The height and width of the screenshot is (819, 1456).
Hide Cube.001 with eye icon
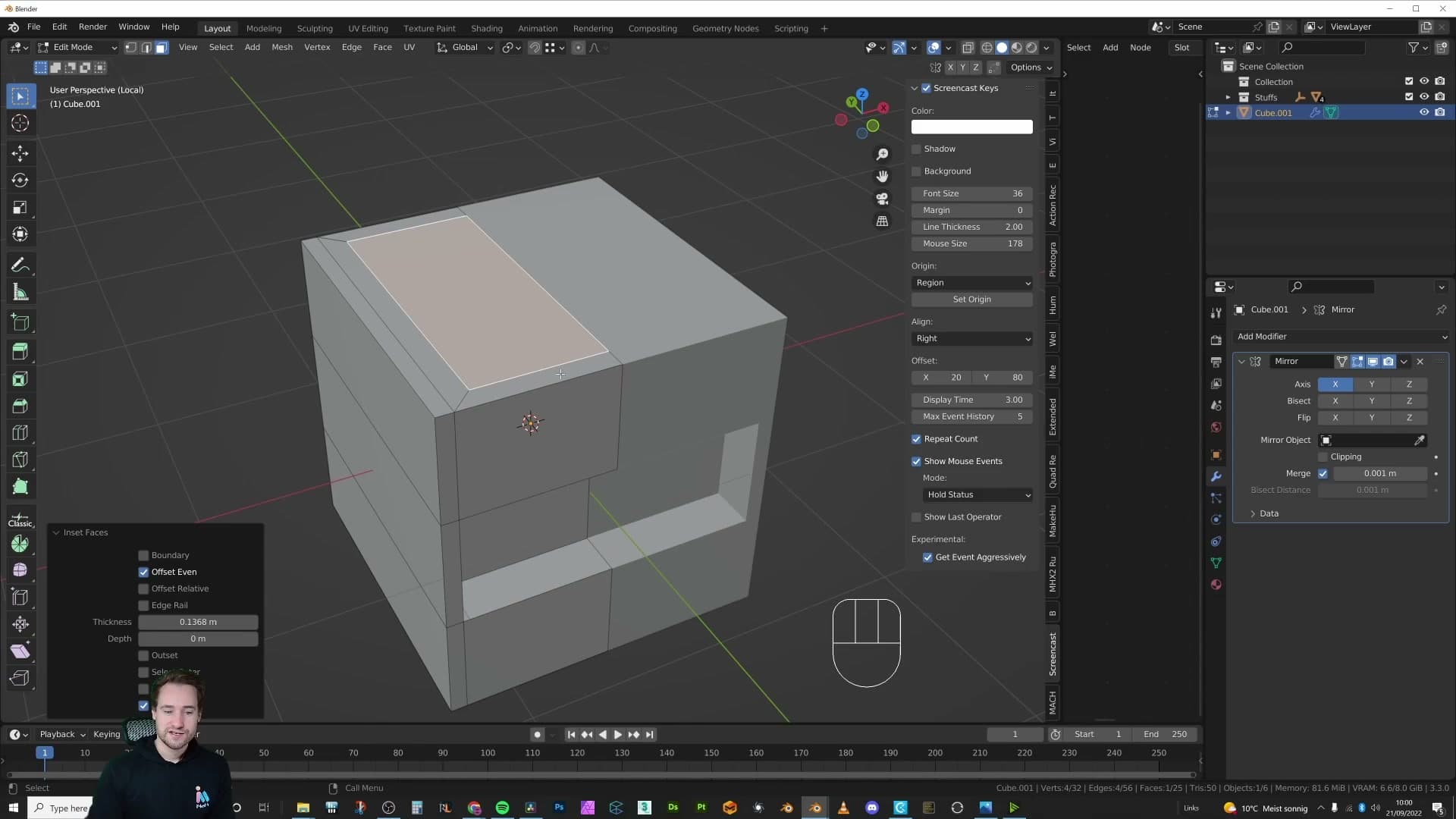[x=1424, y=112]
